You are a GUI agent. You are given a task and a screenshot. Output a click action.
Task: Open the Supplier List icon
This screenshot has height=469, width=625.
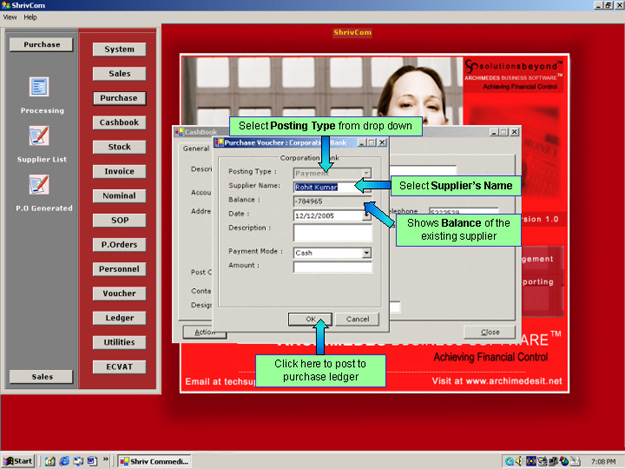pos(39,136)
